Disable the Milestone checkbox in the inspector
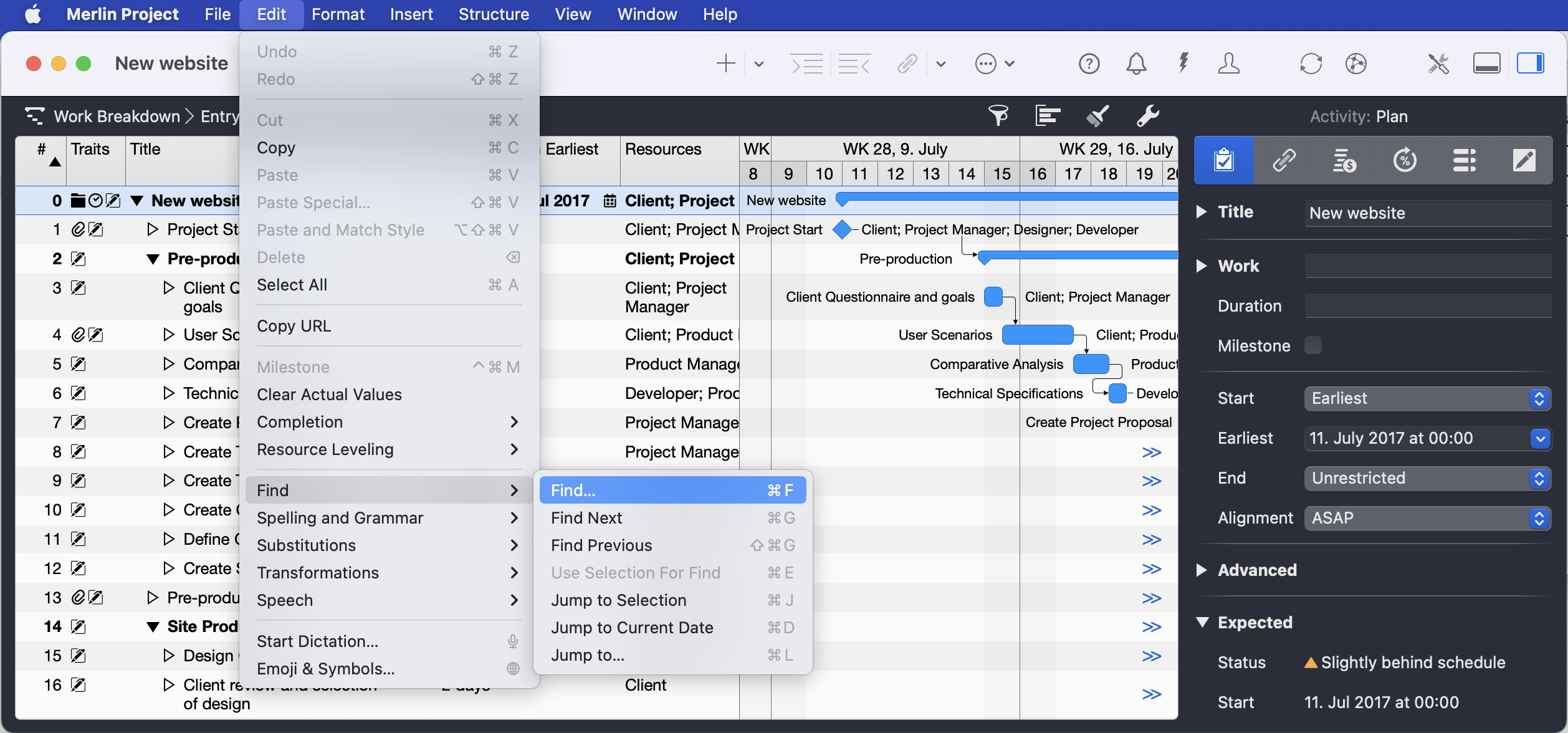 (1314, 345)
